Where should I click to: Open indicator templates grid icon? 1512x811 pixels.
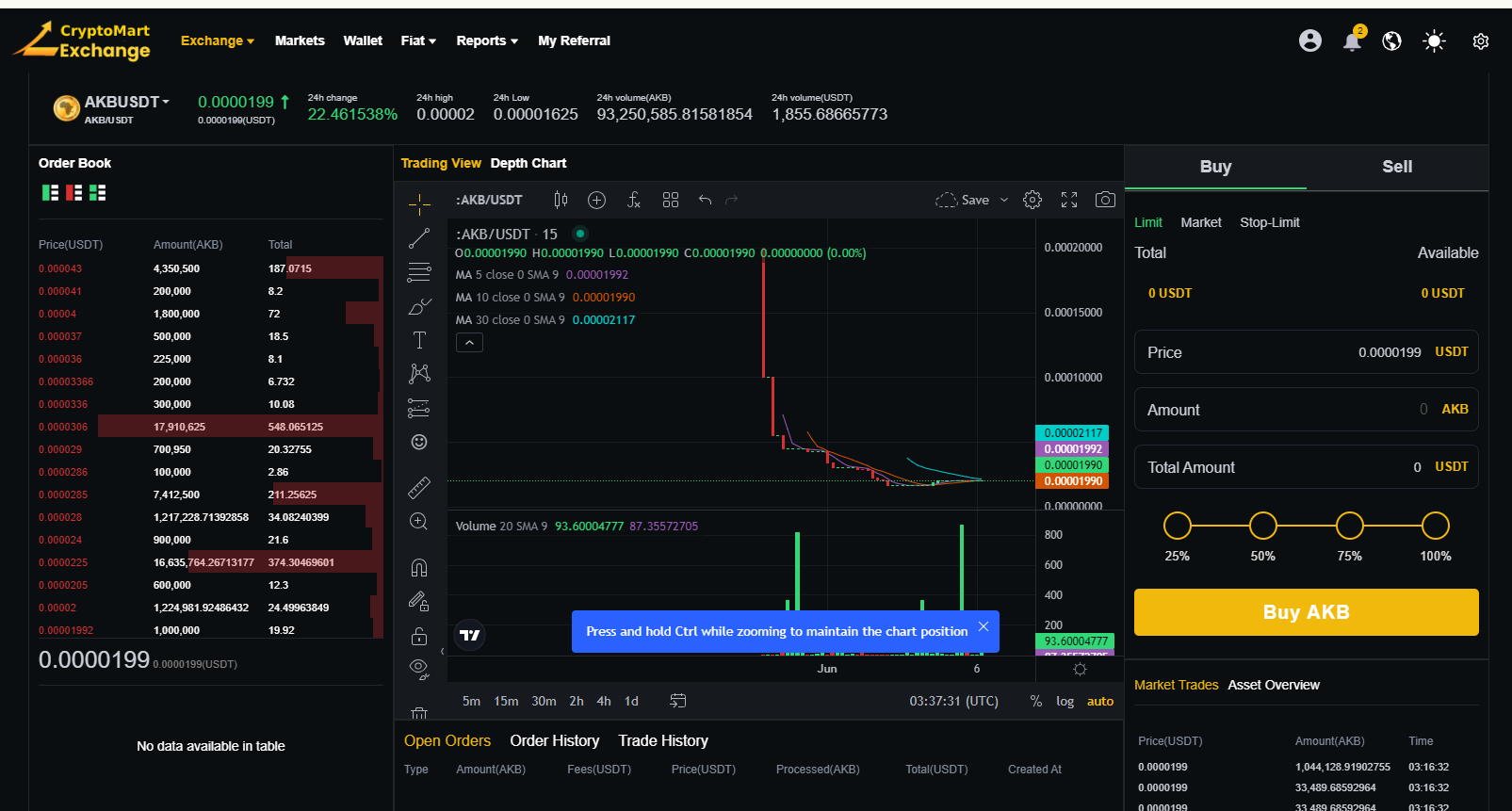(x=671, y=200)
